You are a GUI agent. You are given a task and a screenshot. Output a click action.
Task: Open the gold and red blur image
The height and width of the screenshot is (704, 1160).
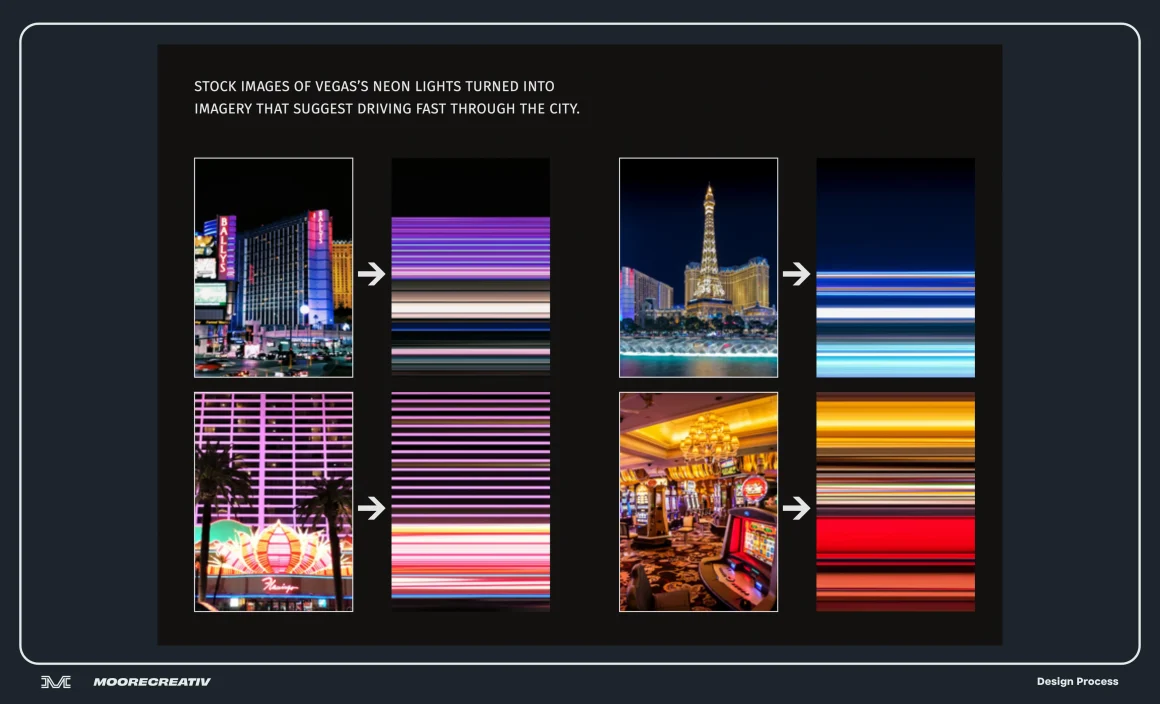(895, 501)
